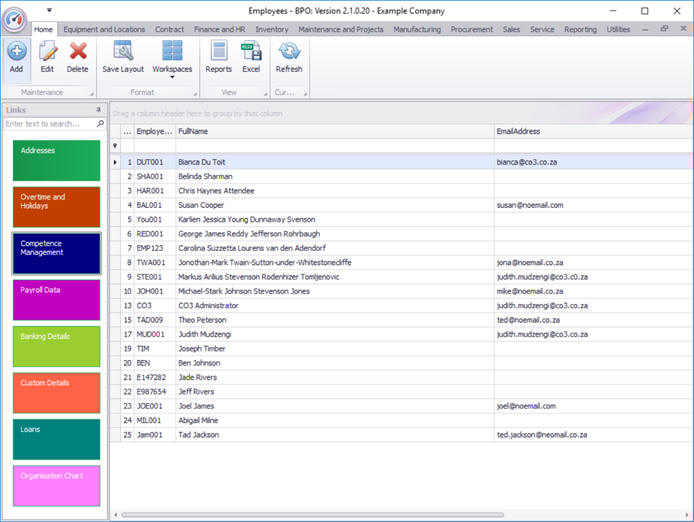The width and height of the screenshot is (694, 522).
Task: Open the Finance and HR tab
Action: pos(218,30)
